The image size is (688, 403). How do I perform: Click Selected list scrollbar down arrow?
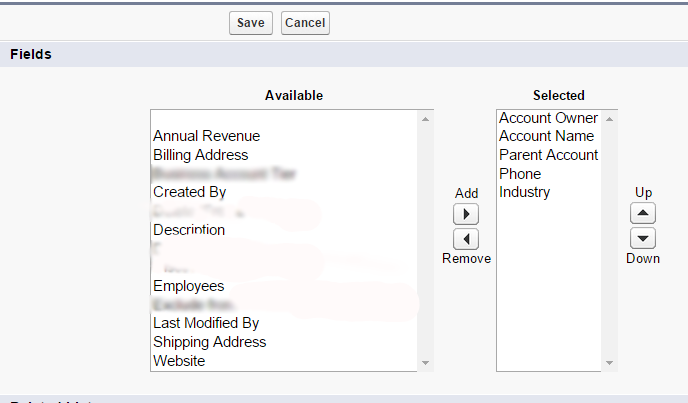tap(609, 363)
